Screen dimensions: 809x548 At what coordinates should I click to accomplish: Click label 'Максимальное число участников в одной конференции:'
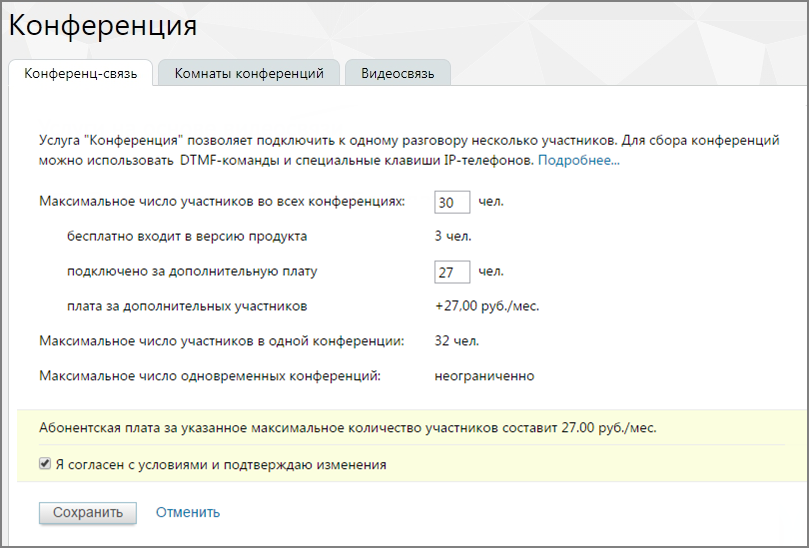[x=221, y=341]
